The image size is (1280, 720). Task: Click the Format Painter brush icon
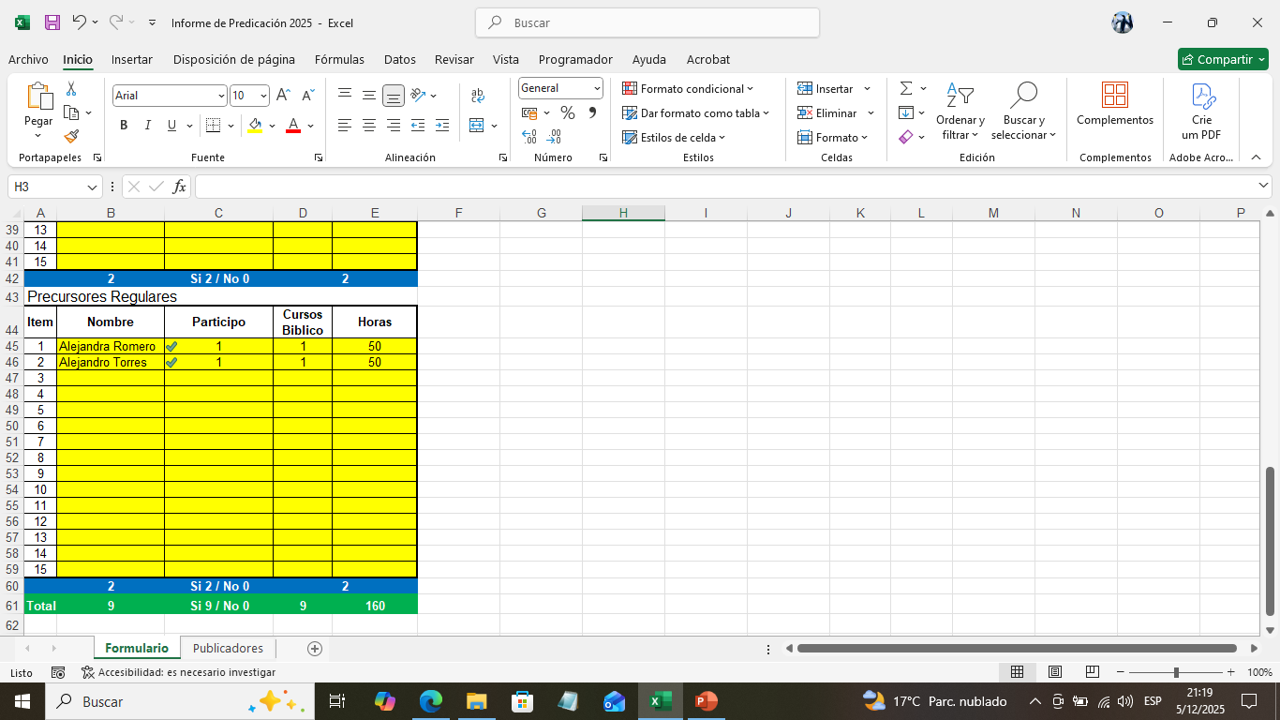point(71,136)
